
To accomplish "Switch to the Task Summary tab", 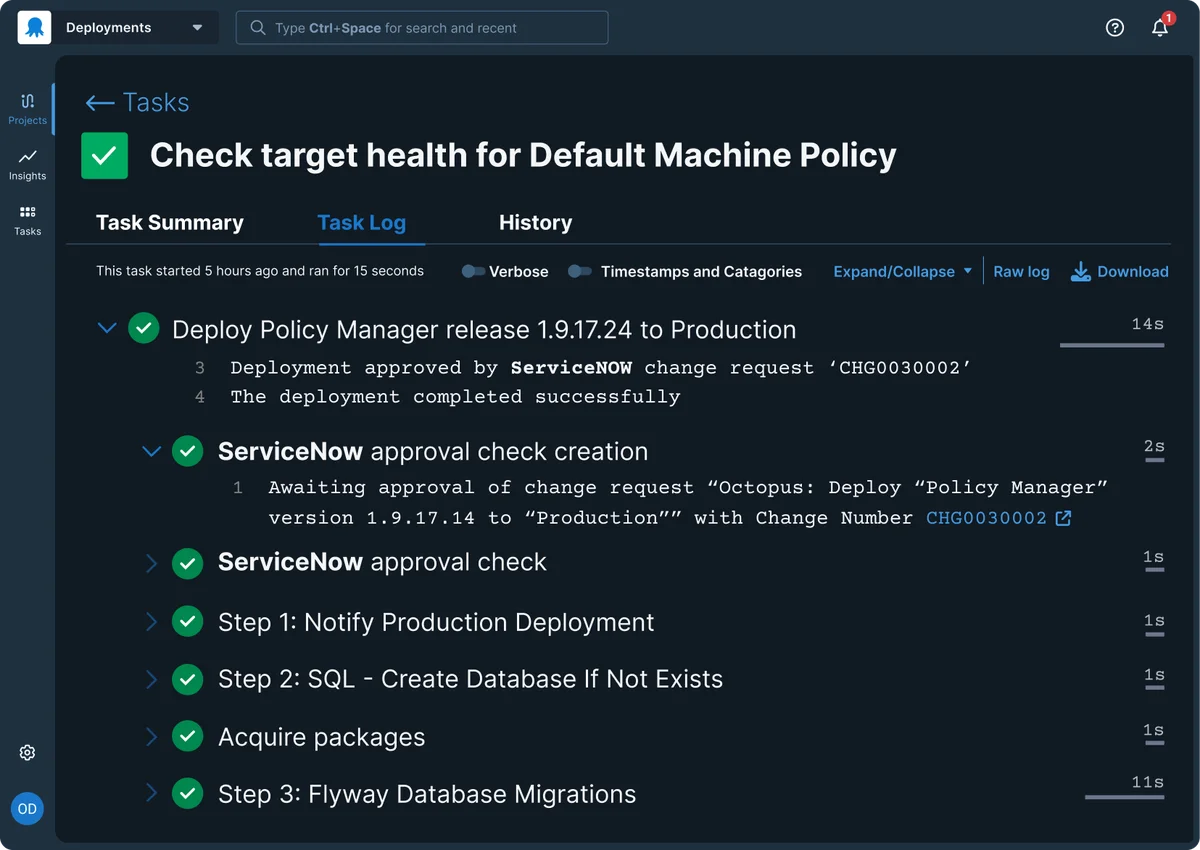I will click(170, 223).
